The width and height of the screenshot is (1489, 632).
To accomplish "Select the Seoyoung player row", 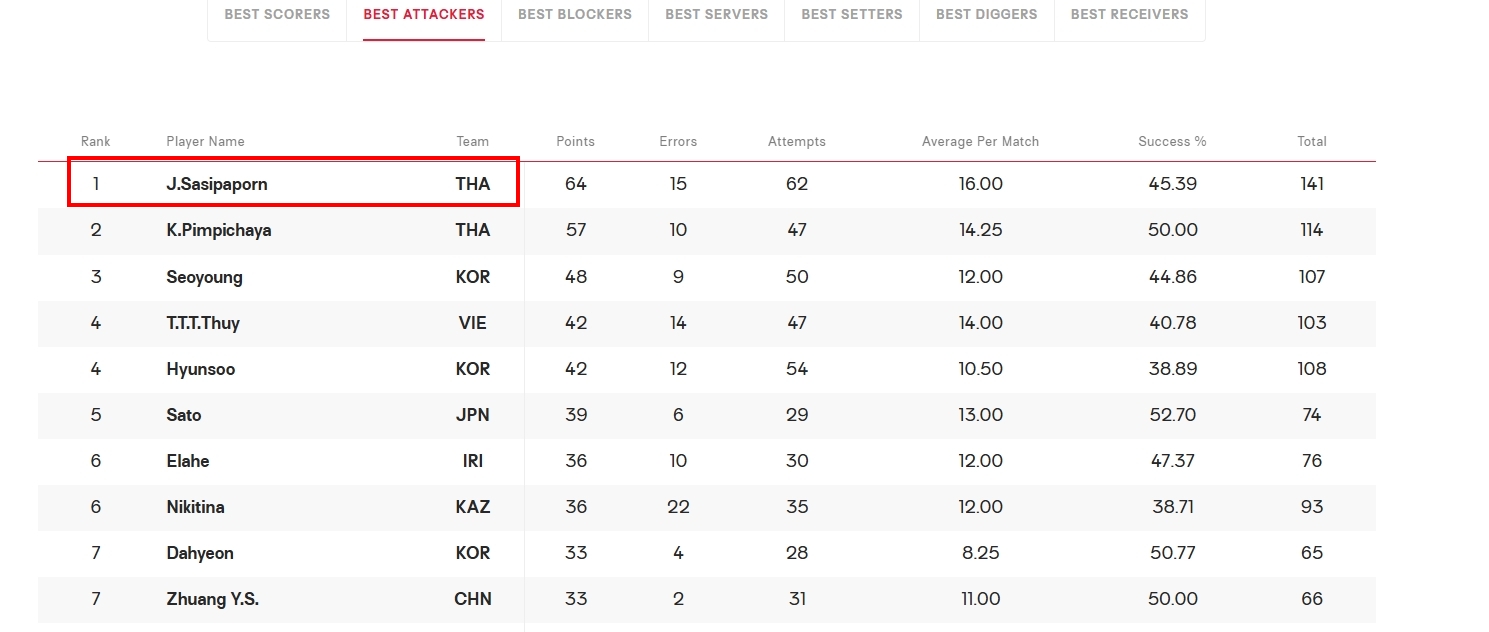I will (706, 277).
